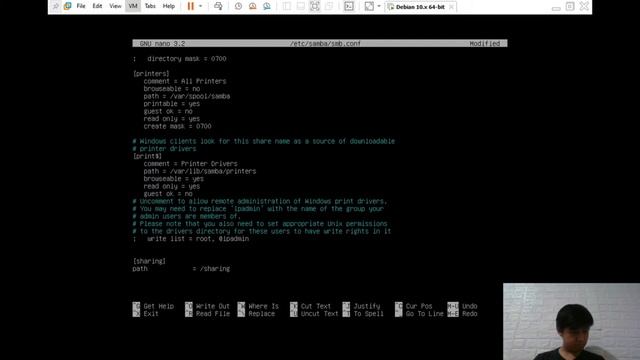The height and width of the screenshot is (360, 640).
Task: Click the 'printable = yes' line
Action: coord(171,104)
